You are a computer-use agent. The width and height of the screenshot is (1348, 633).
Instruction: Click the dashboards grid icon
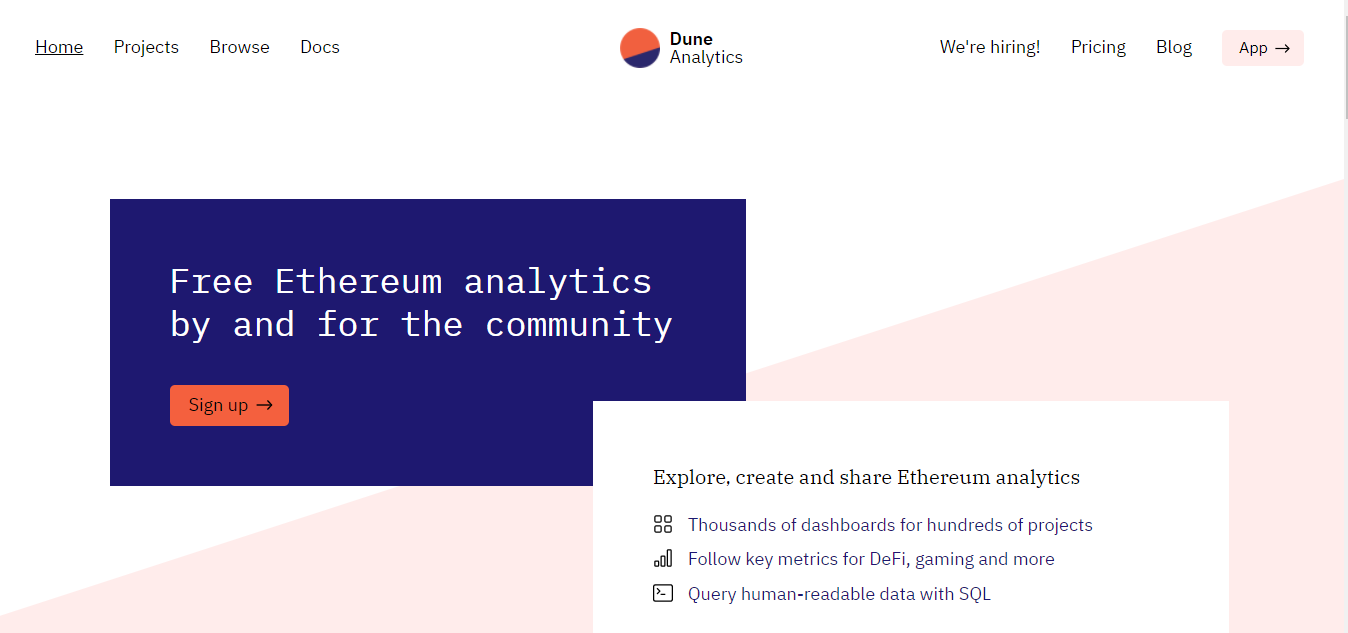(x=663, y=525)
